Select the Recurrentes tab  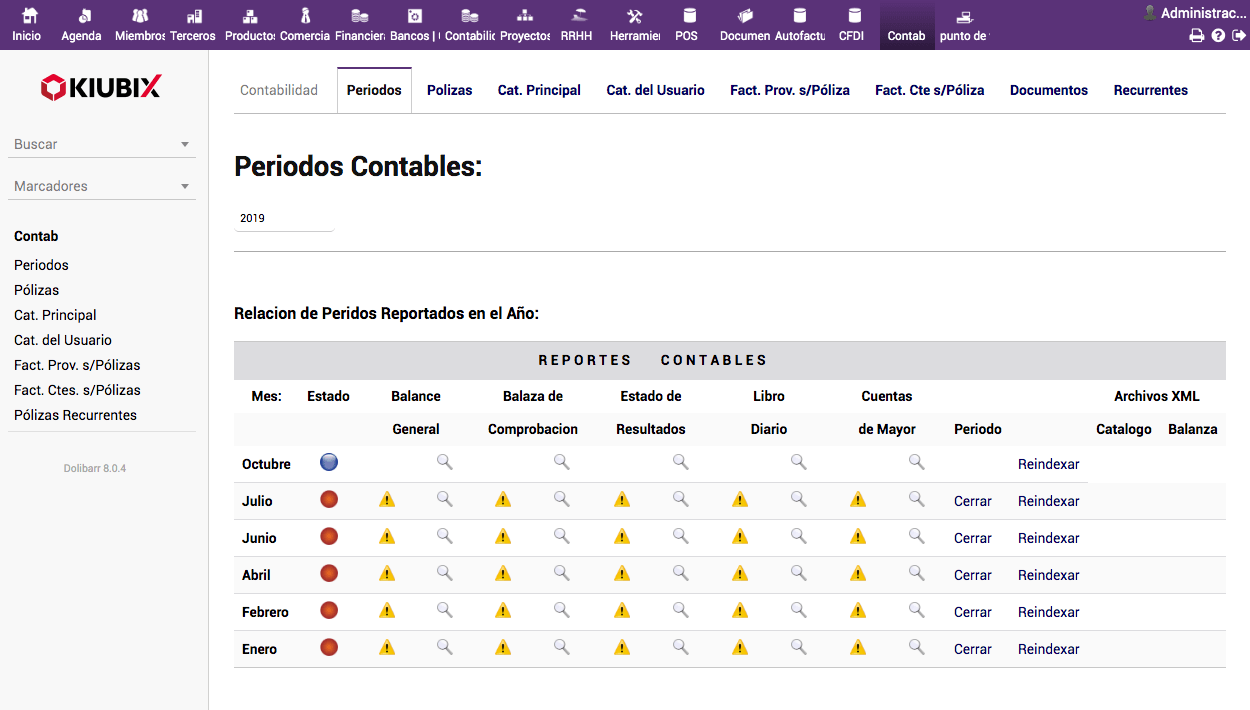coord(1150,90)
